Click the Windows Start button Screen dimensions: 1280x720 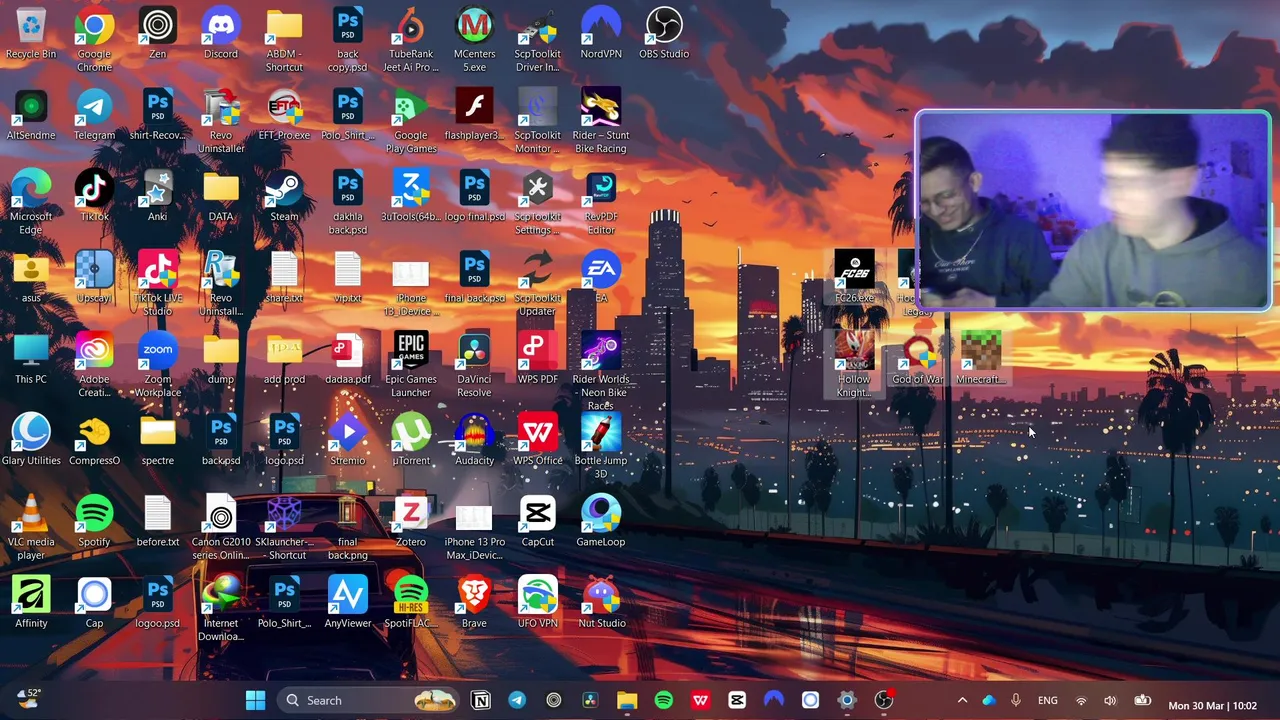pos(255,701)
